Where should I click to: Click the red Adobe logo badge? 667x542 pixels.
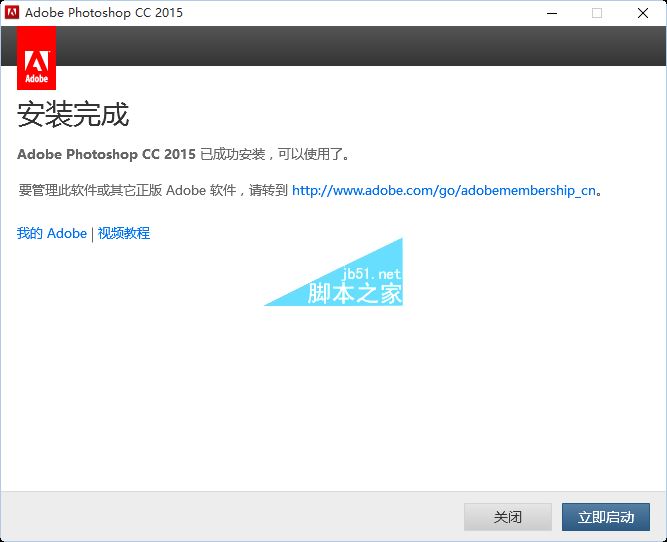coord(37,58)
